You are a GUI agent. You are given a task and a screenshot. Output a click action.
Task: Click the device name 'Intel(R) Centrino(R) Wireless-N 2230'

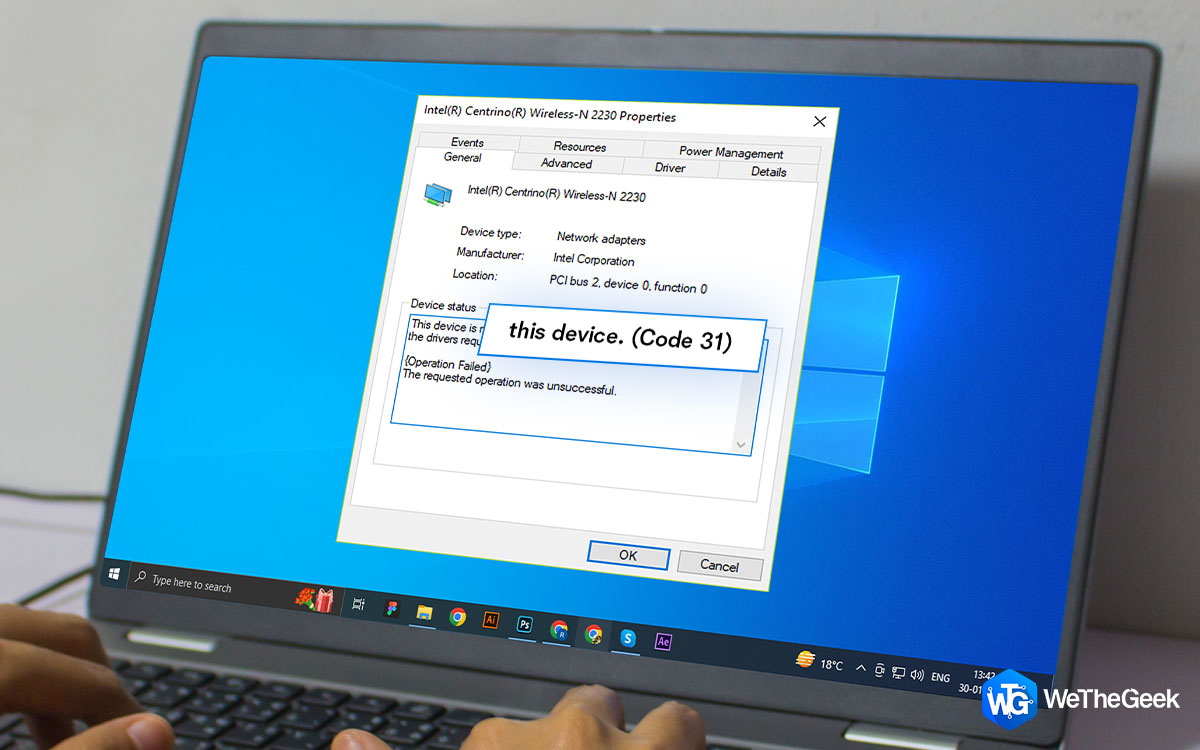coord(557,193)
